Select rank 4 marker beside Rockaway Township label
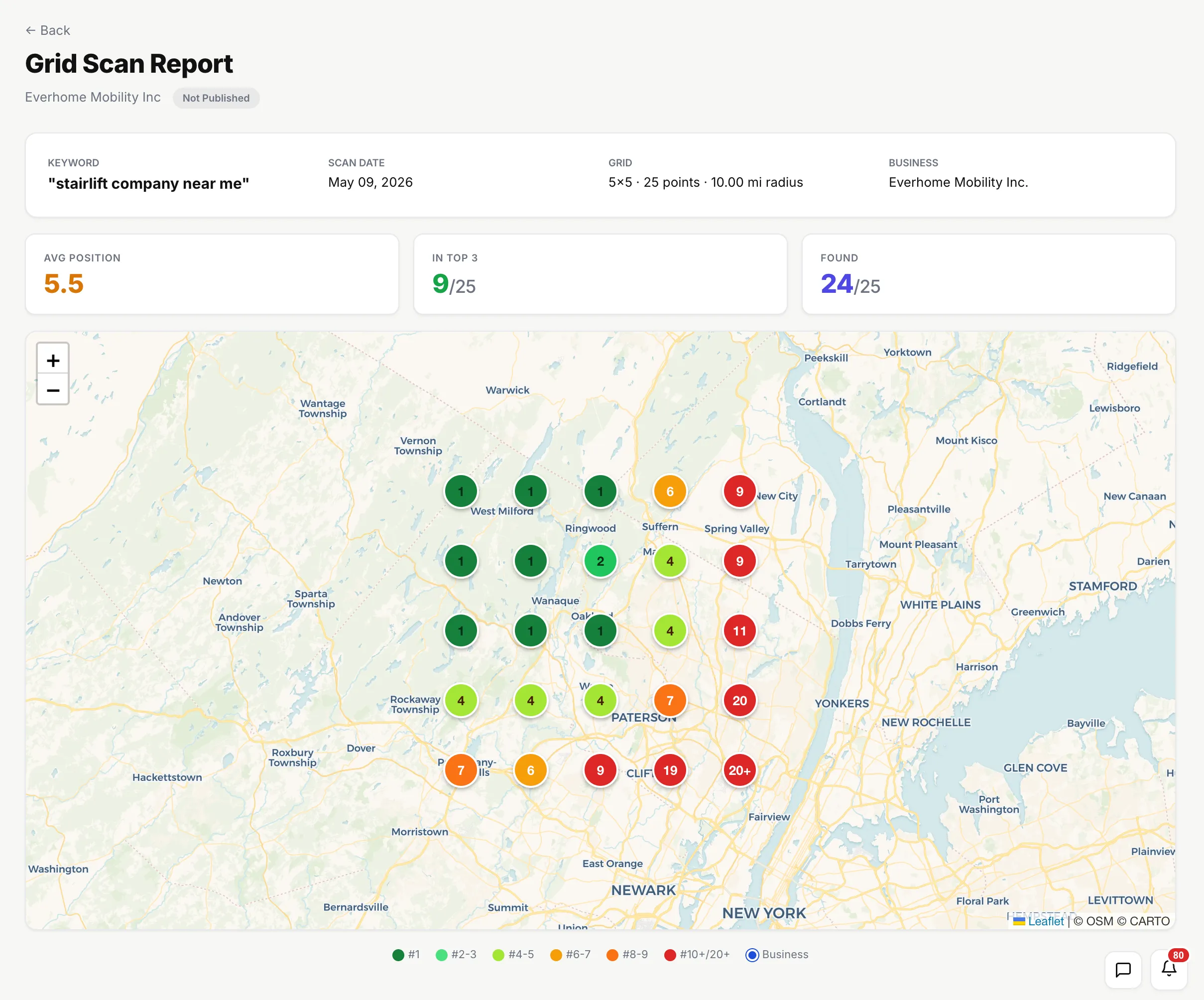Image resolution: width=1204 pixels, height=1000 pixels. [x=461, y=700]
